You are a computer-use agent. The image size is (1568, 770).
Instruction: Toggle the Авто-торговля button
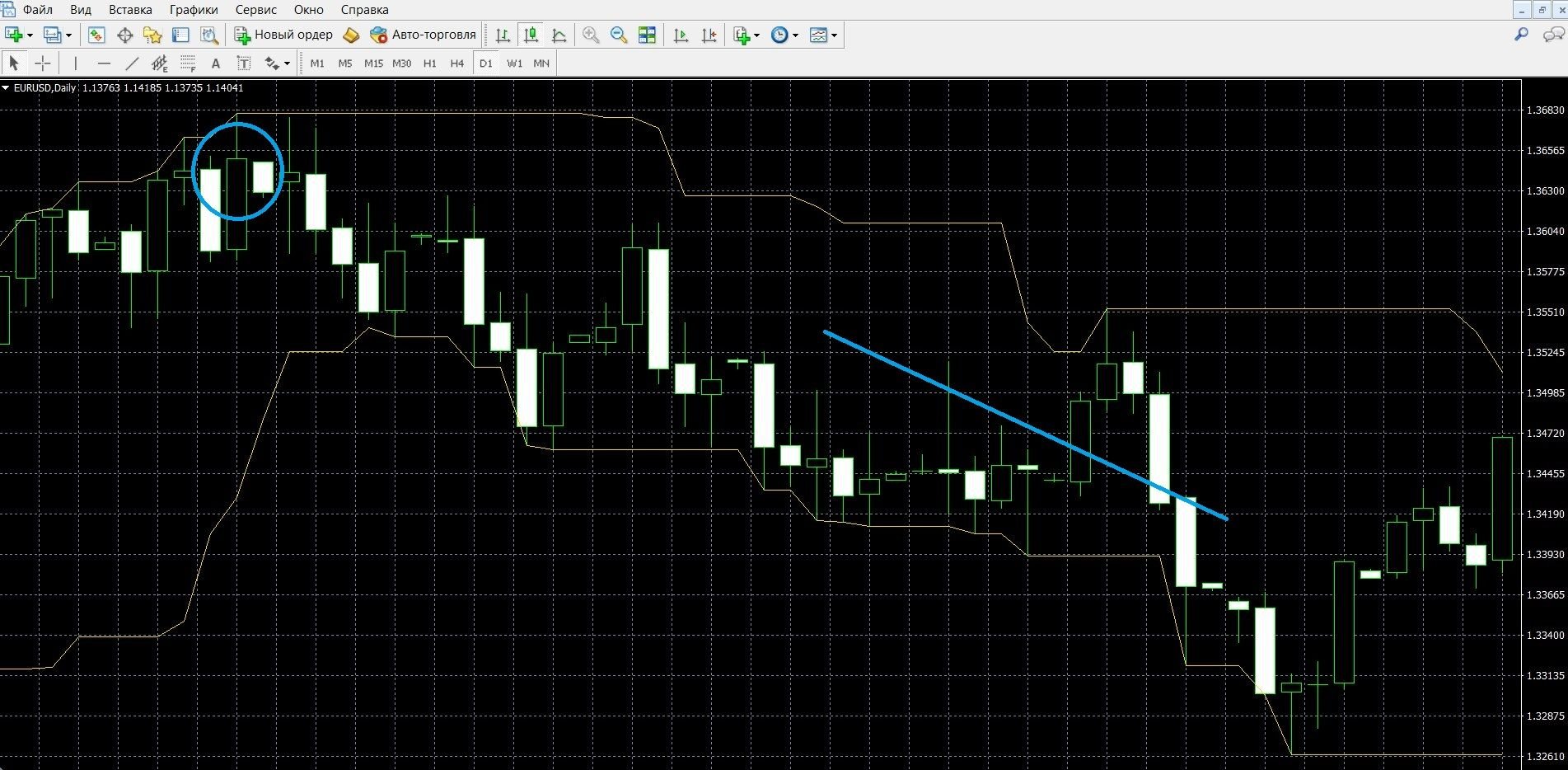[424, 35]
